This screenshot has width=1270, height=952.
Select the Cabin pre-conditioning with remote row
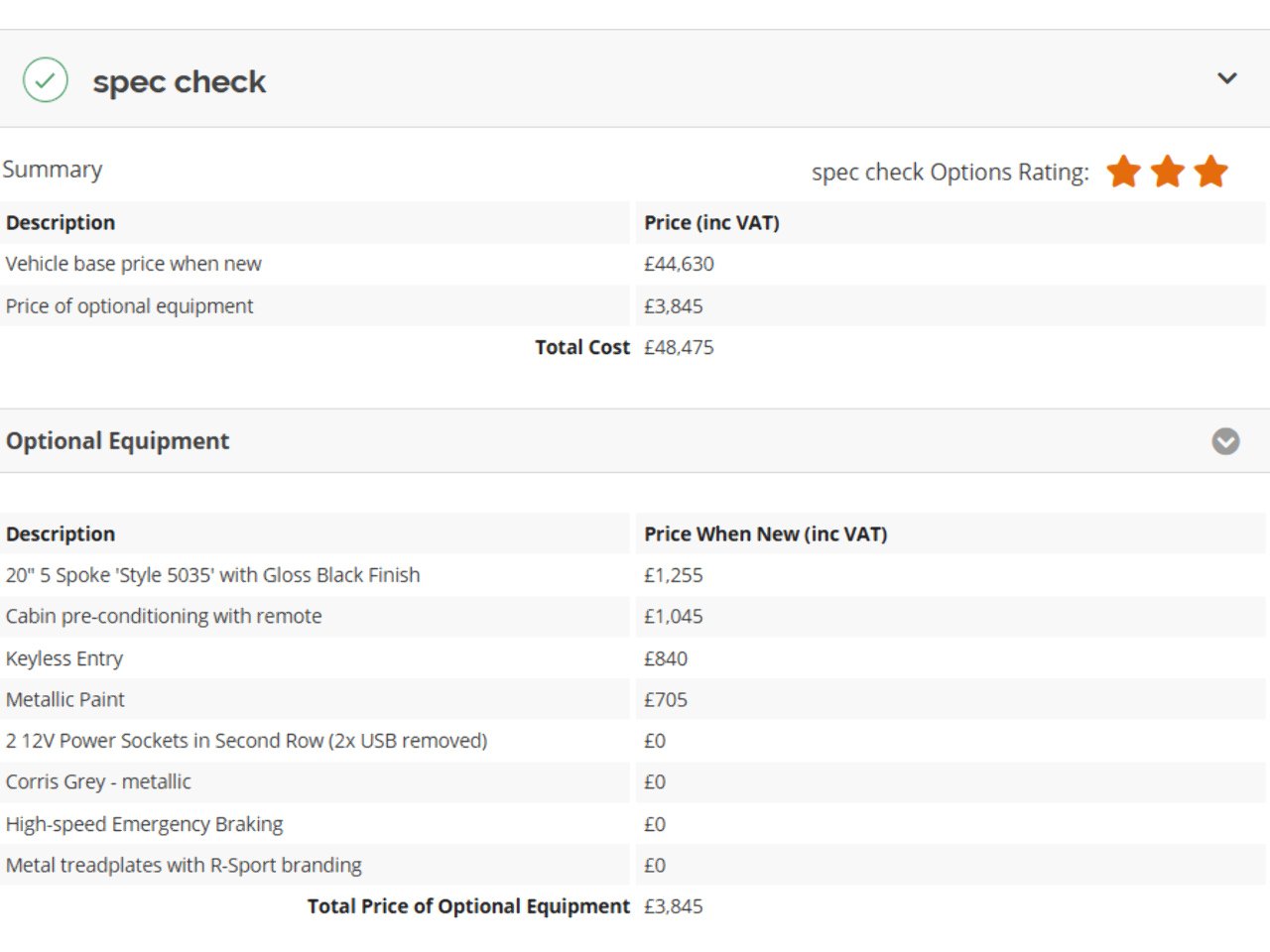[x=633, y=616]
